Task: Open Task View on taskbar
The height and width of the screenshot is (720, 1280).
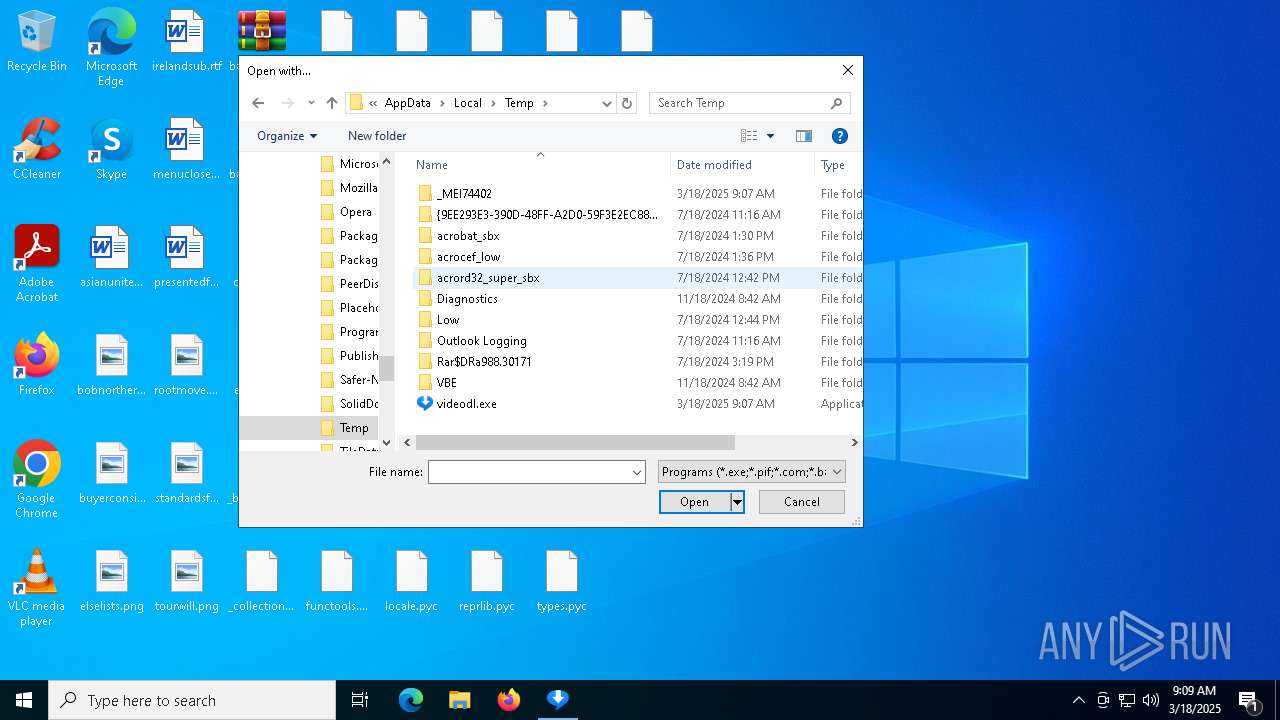Action: [360, 700]
